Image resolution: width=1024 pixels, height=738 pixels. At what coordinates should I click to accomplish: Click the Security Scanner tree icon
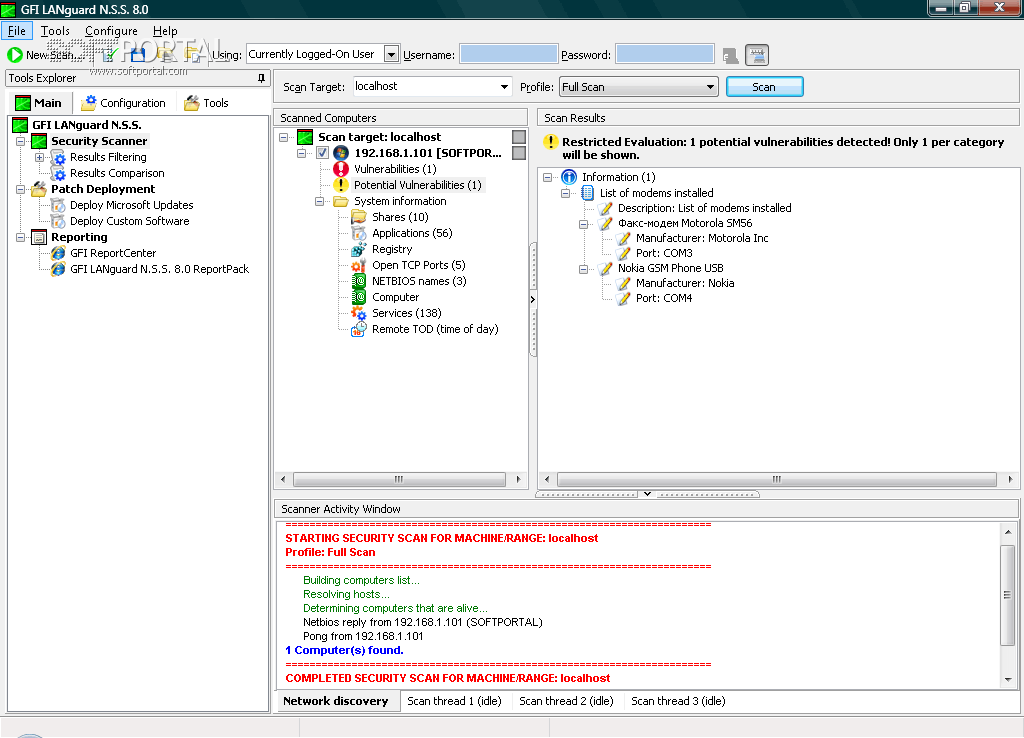[39, 141]
